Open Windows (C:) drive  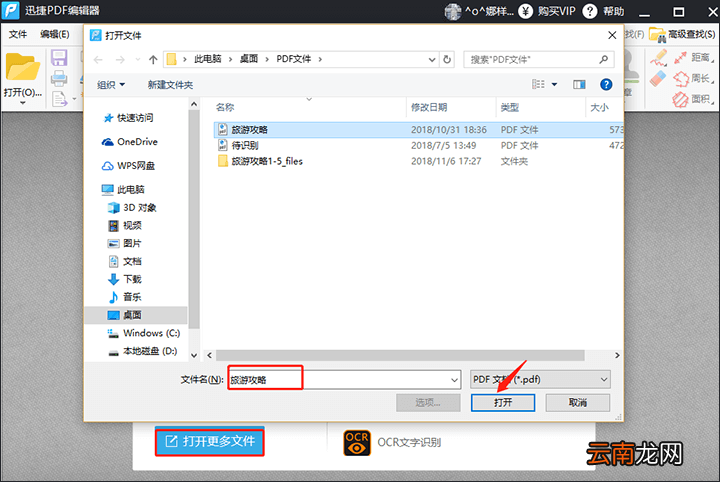pos(143,333)
